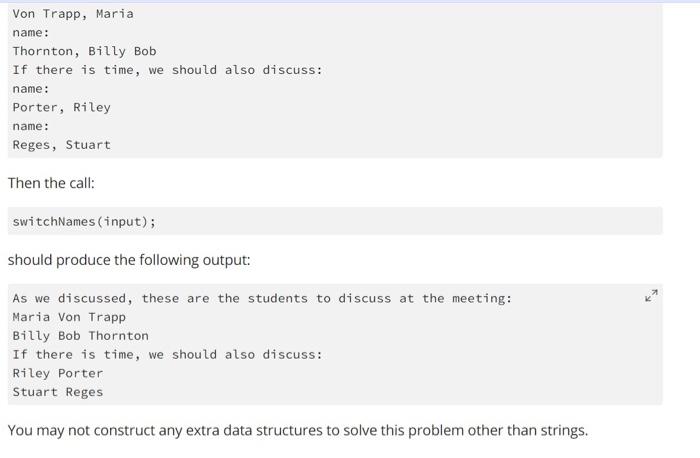Image resolution: width=700 pixels, height=458 pixels.
Task: Click 'Von Trapp, Maria' input line
Action: (73, 14)
